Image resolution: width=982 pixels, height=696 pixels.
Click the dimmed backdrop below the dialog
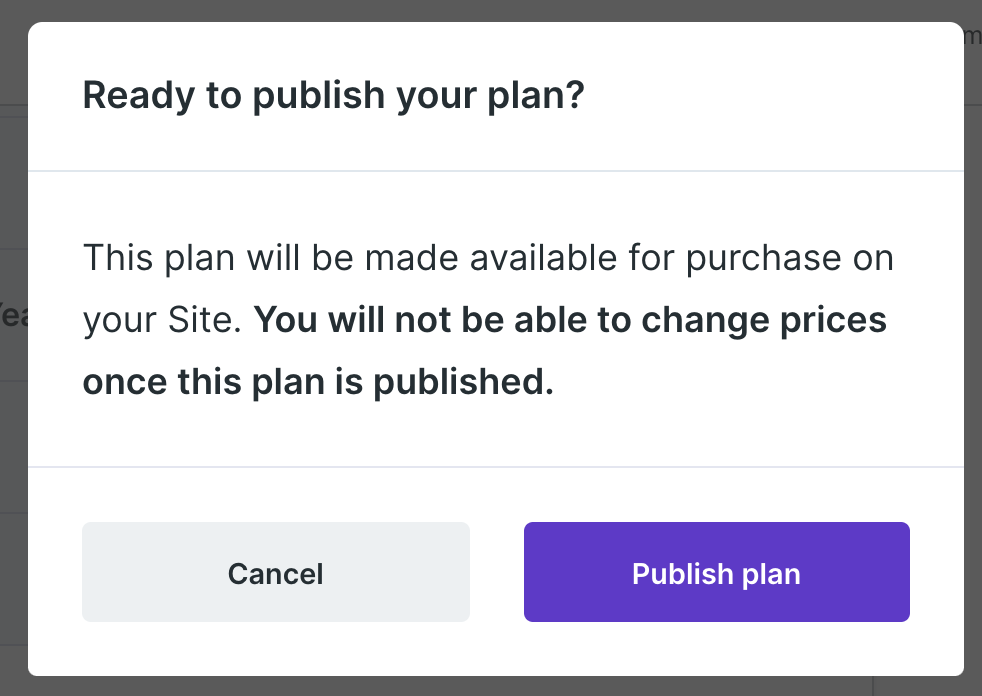(x=490, y=687)
